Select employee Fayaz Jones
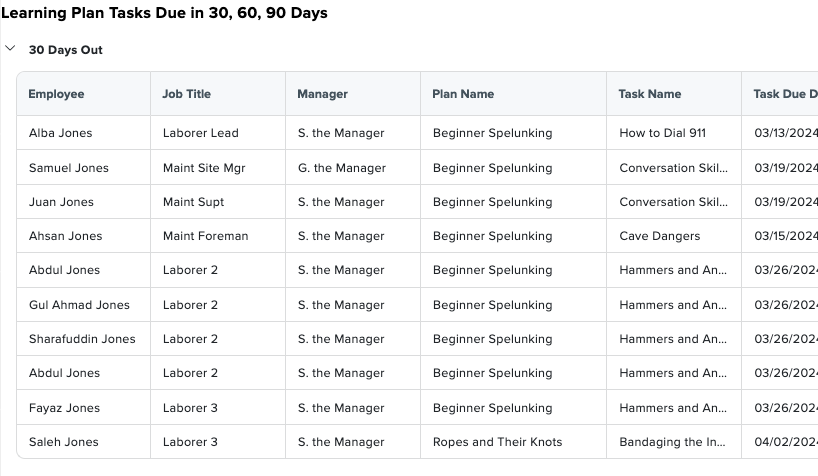 tap(64, 408)
